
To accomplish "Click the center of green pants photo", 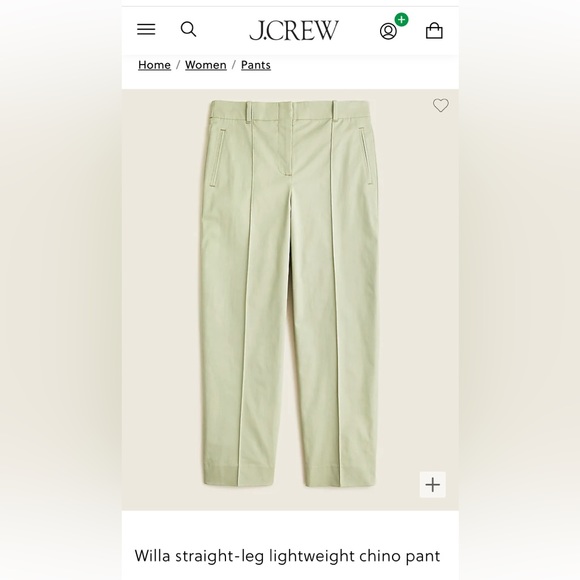I will point(290,294).
